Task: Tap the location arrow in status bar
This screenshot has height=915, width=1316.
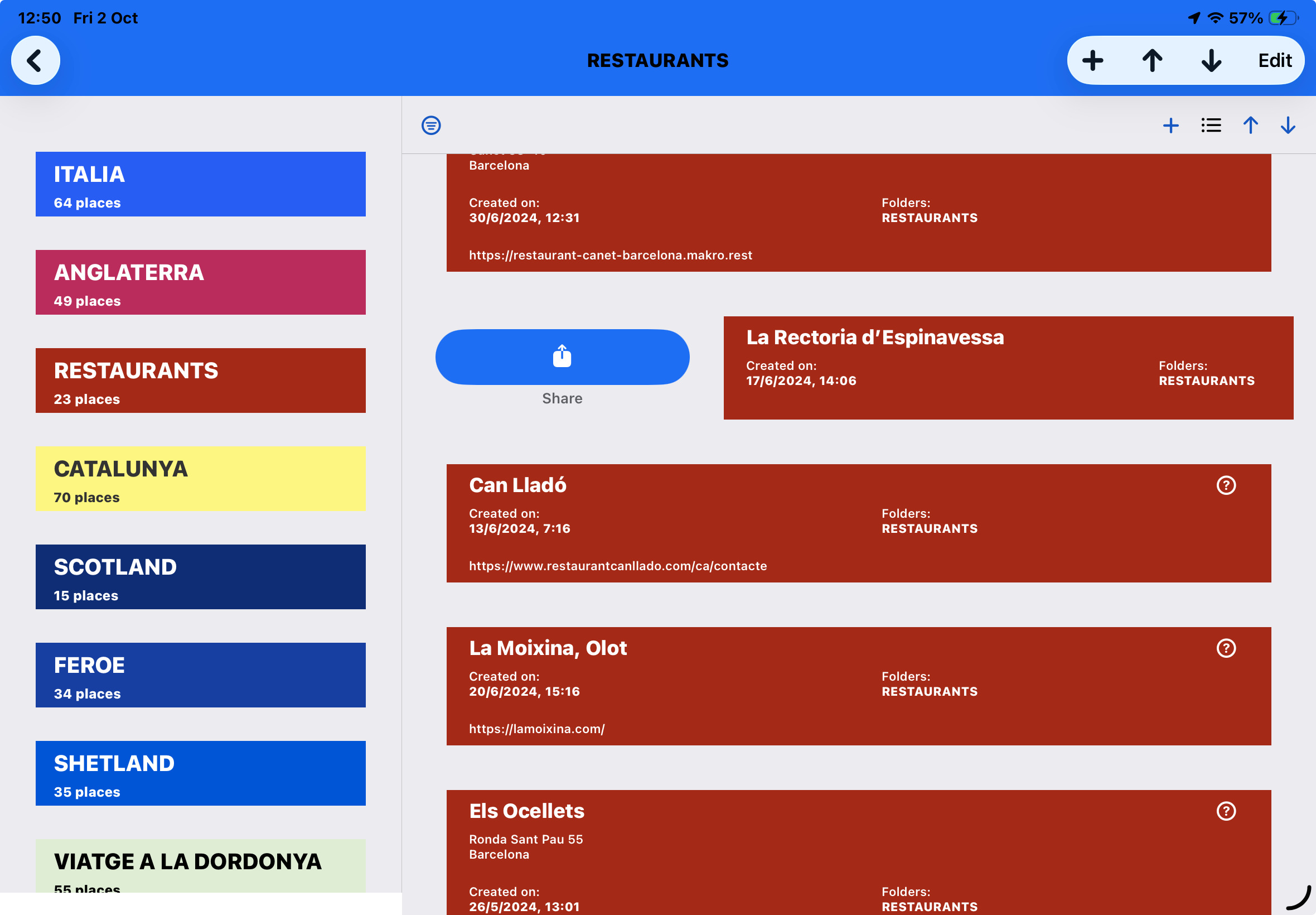Action: coord(1193,18)
